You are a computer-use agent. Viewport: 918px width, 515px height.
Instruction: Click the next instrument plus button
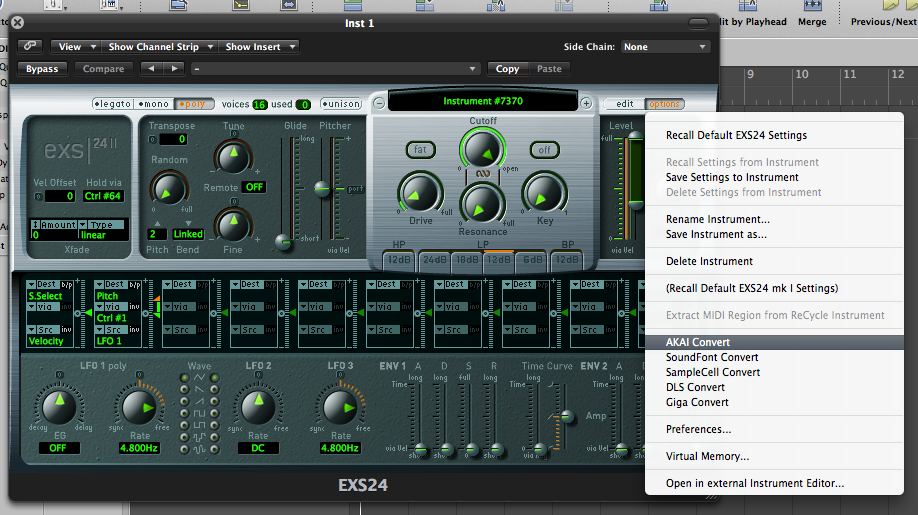click(586, 103)
